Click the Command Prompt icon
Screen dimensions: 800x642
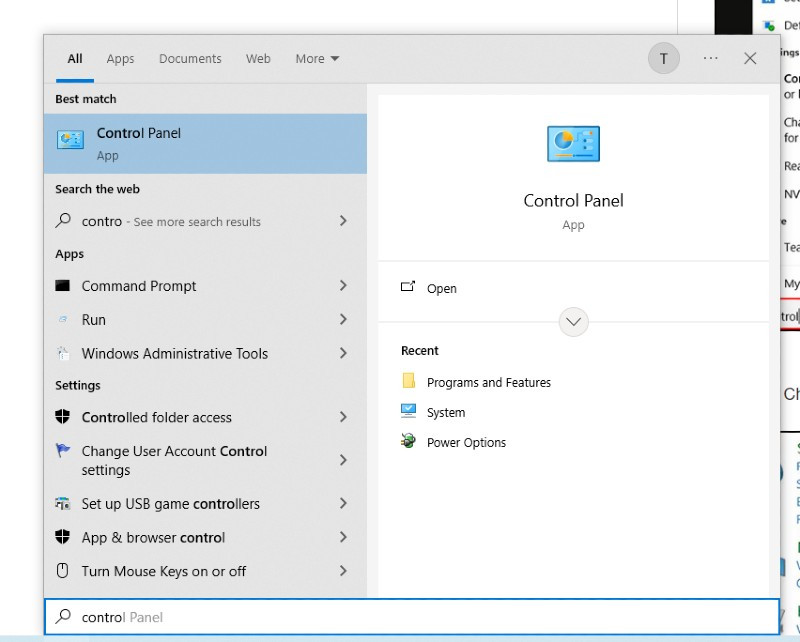[x=62, y=285]
